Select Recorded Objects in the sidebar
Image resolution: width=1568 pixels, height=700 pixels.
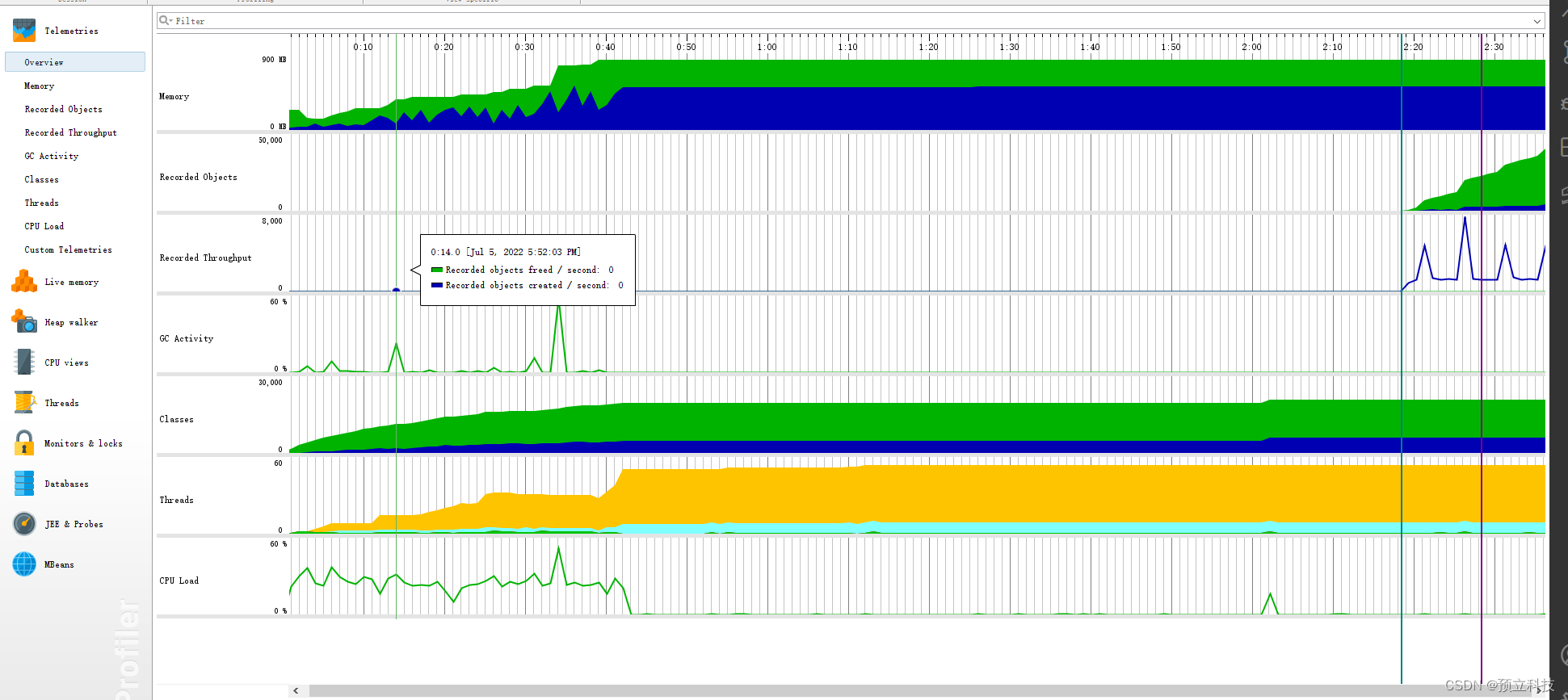pyautogui.click(x=63, y=109)
